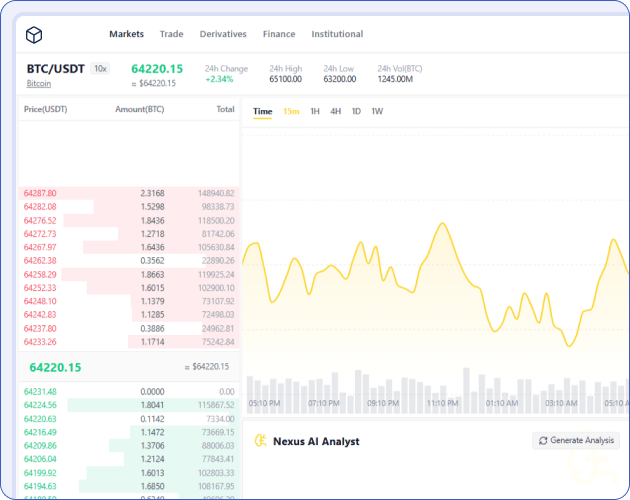Click amount 1.8041 in bid rows
Screen dimensions: 630x500
tap(152, 405)
